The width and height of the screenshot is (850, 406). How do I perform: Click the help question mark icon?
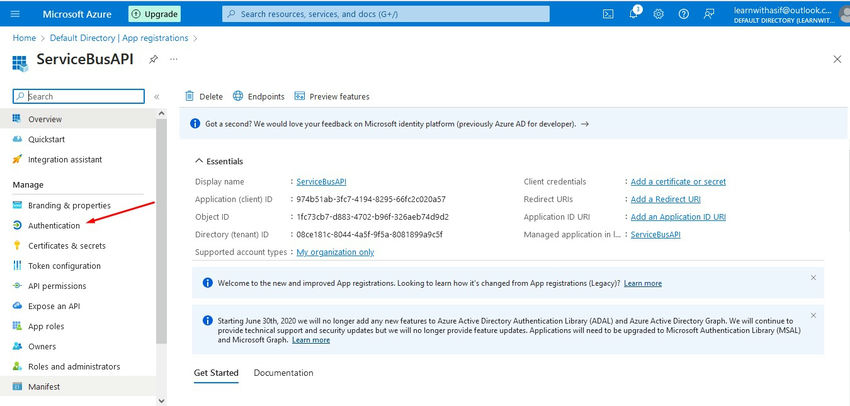[684, 14]
